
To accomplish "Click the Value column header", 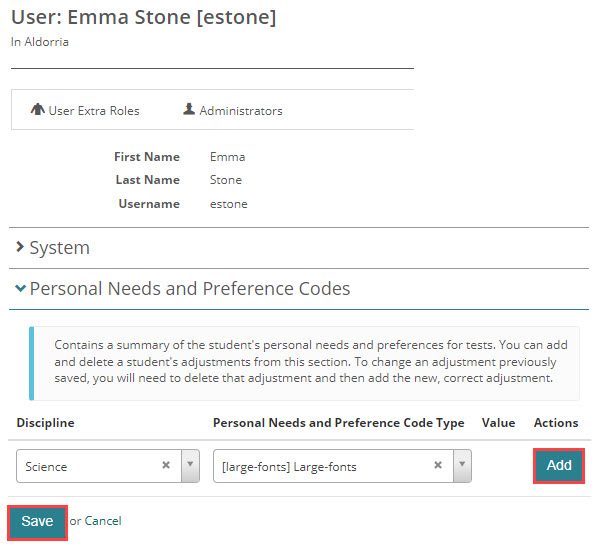I will coord(498,423).
